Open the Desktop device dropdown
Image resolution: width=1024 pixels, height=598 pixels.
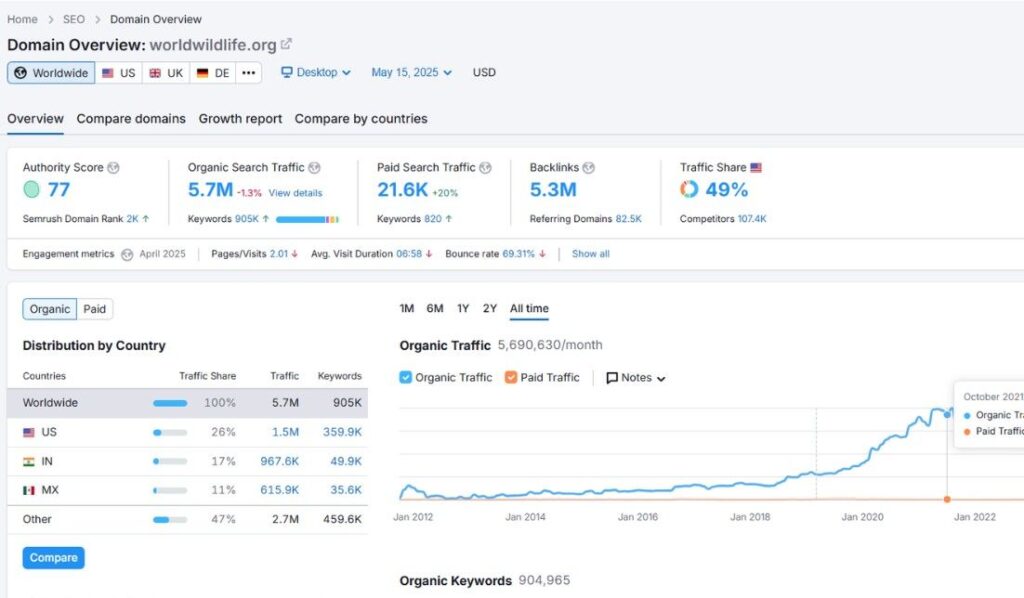[x=316, y=72]
